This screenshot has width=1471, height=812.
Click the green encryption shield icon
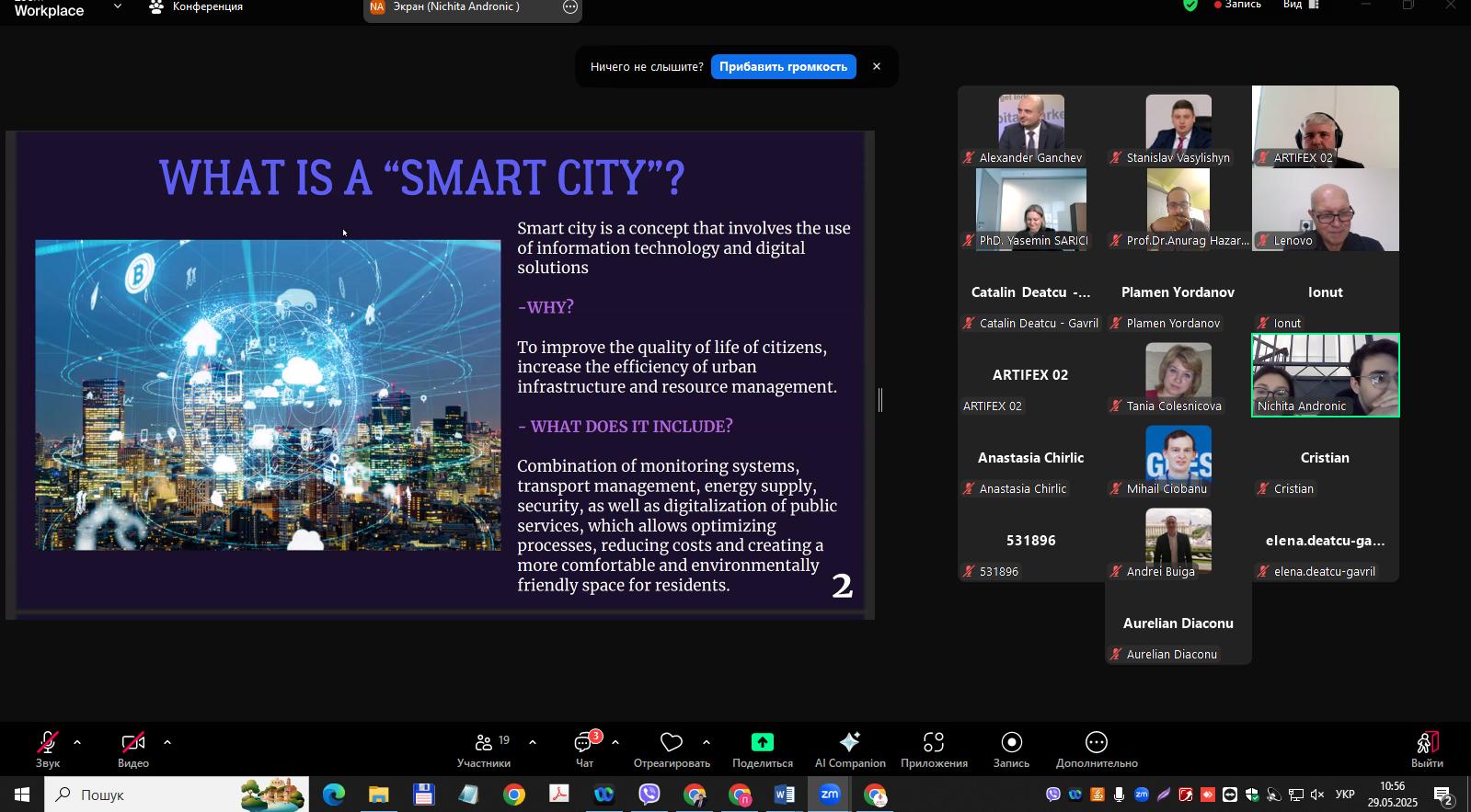(1190, 5)
